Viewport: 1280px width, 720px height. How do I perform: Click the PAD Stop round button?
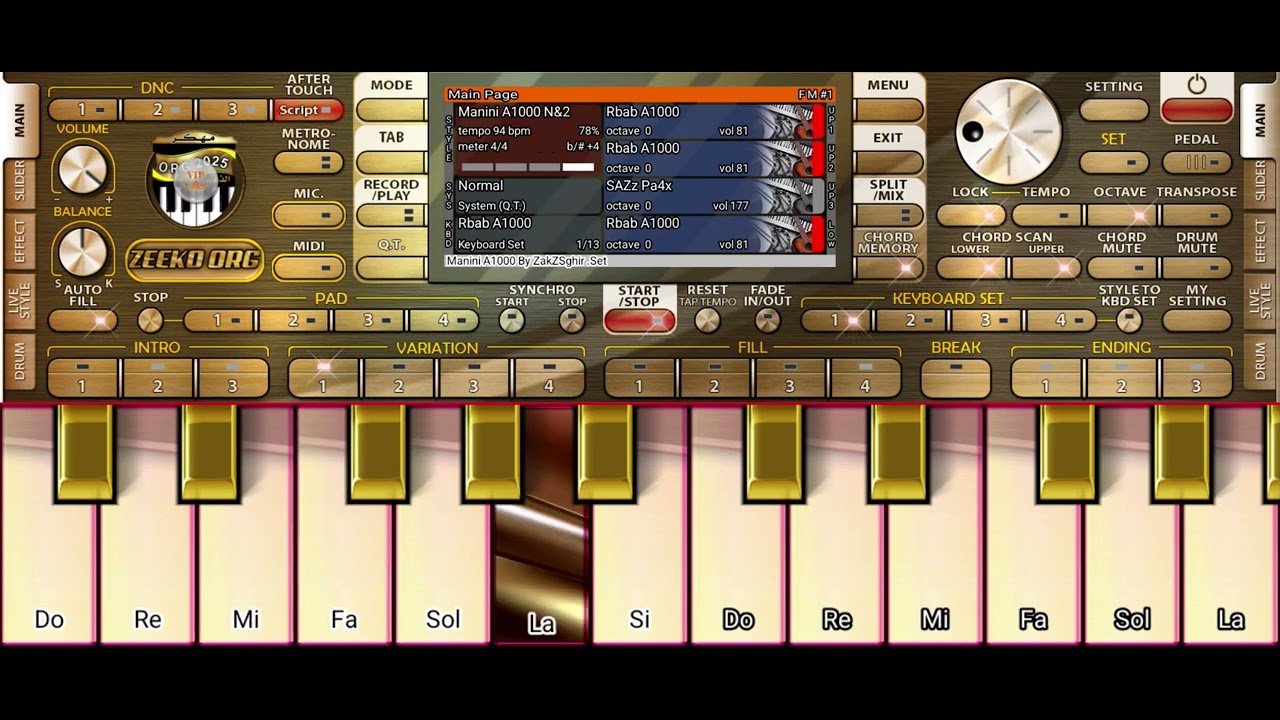coord(150,320)
